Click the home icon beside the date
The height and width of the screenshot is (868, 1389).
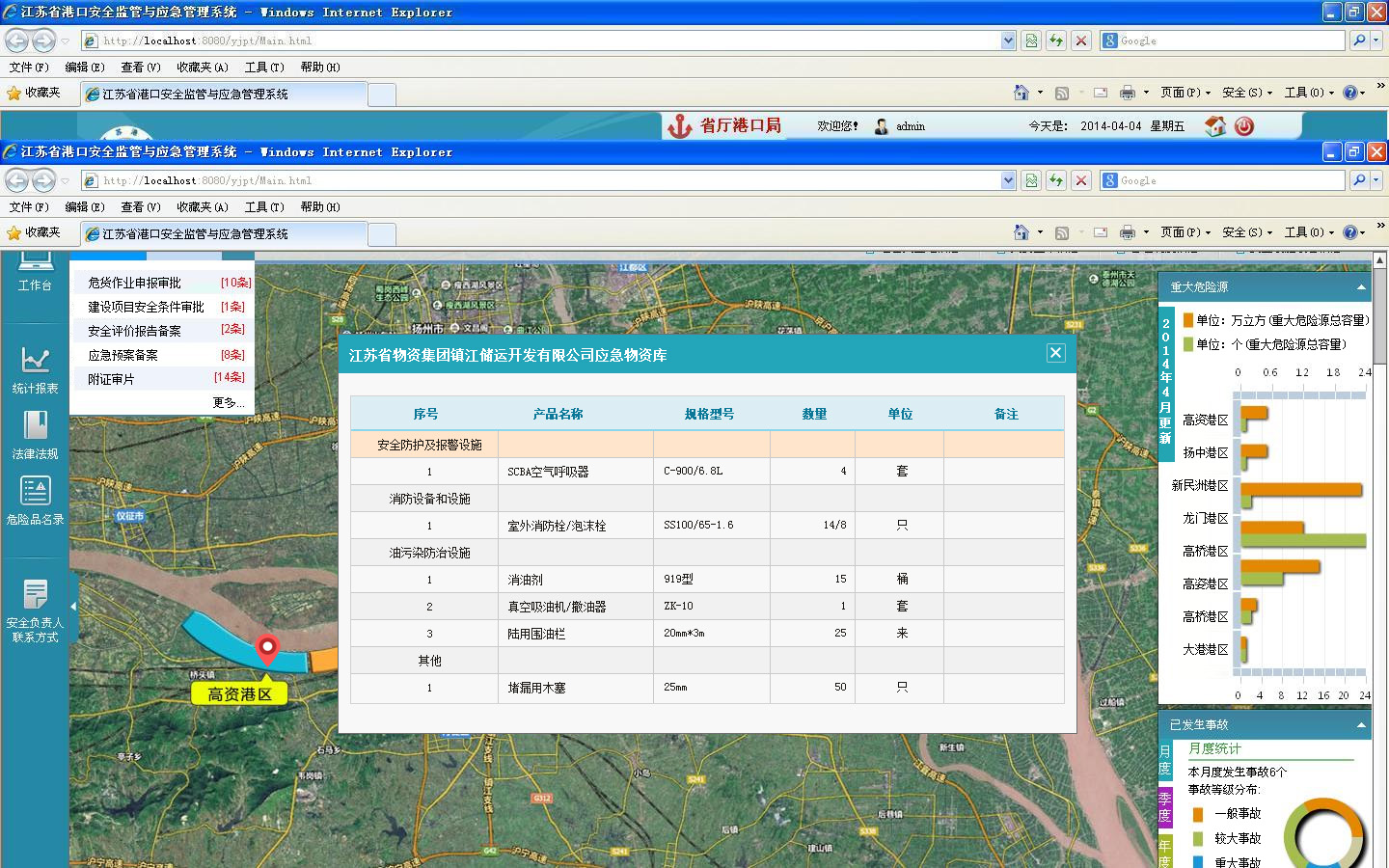(x=1215, y=126)
